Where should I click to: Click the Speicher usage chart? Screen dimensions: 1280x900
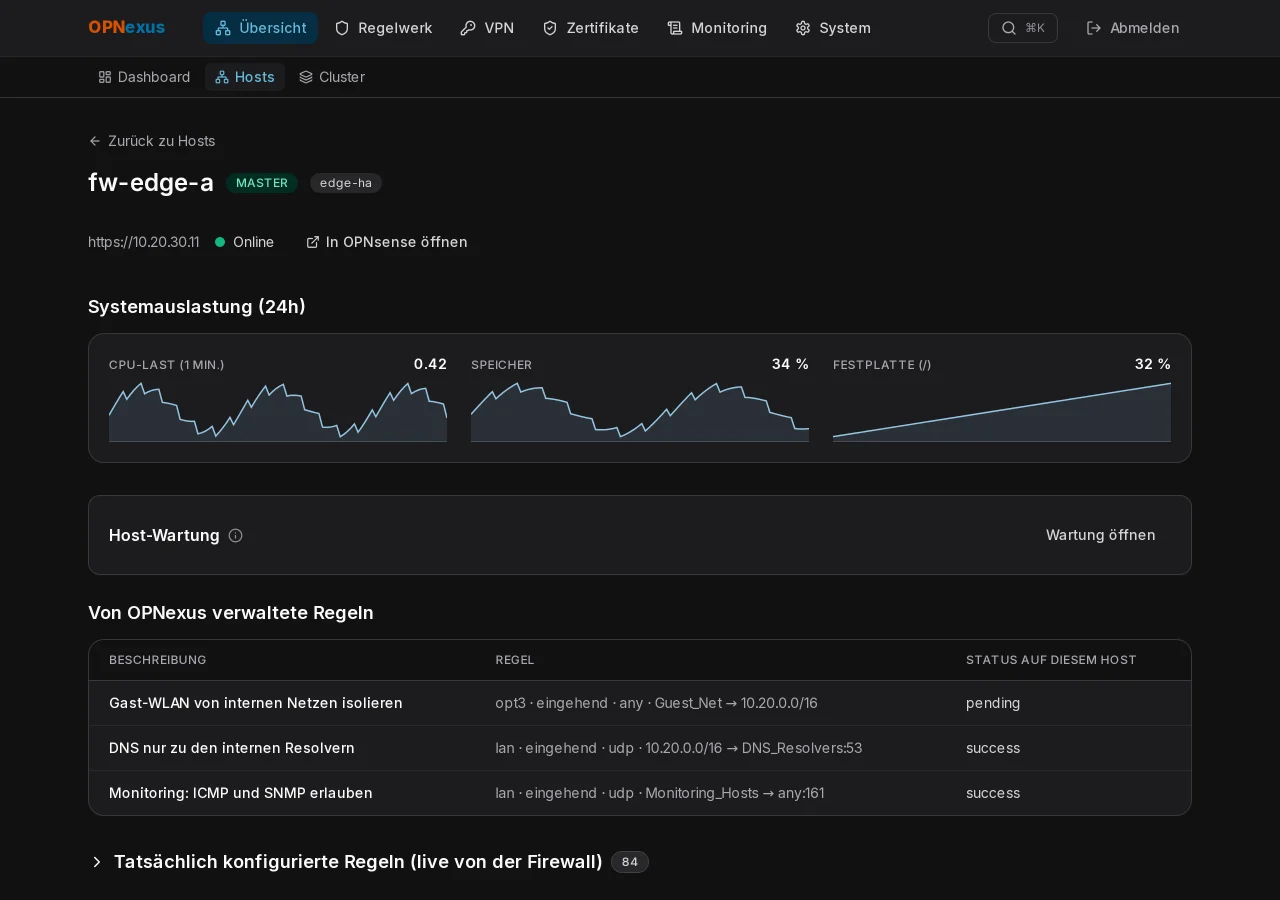pyautogui.click(x=640, y=412)
